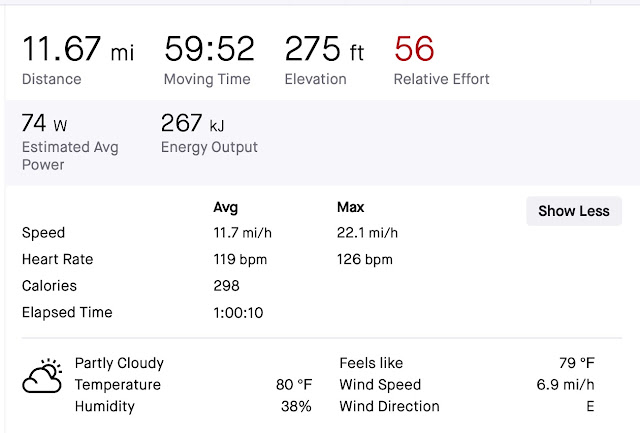The width and height of the screenshot is (640, 433).
Task: Click the 11.67 mi distance value
Action: (x=78, y=49)
